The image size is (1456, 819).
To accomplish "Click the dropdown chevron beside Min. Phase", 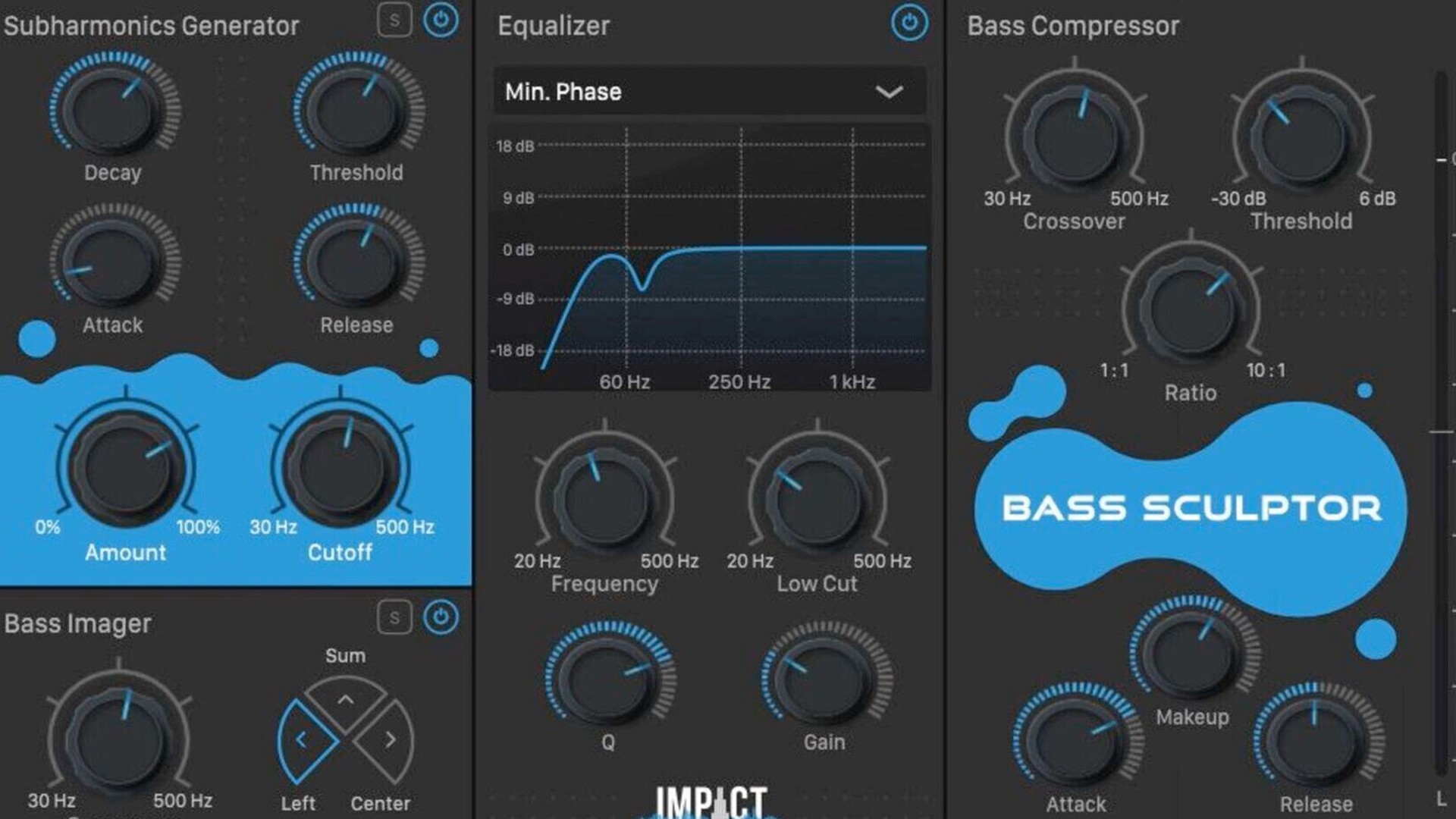I will tap(889, 93).
